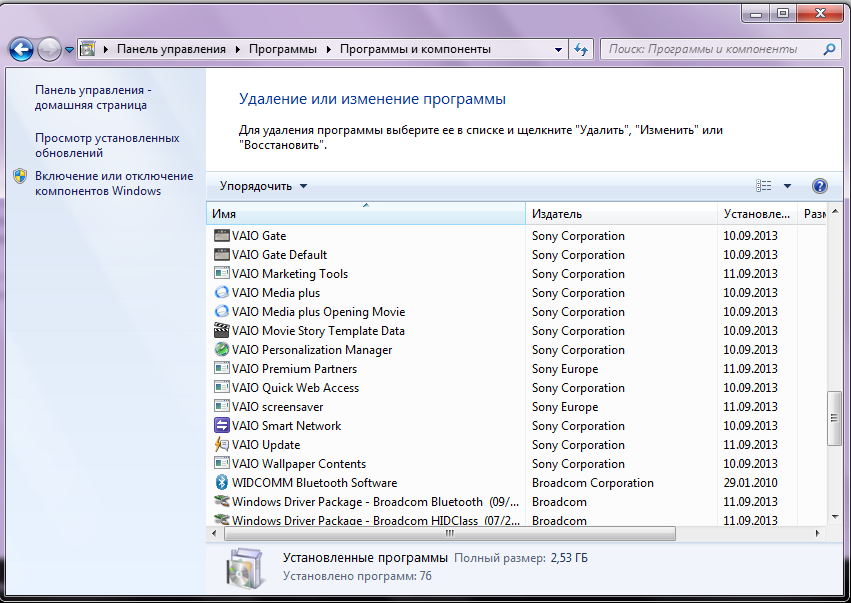Click the VAIO Movie Story Template Data clapperboard icon

coord(221,331)
